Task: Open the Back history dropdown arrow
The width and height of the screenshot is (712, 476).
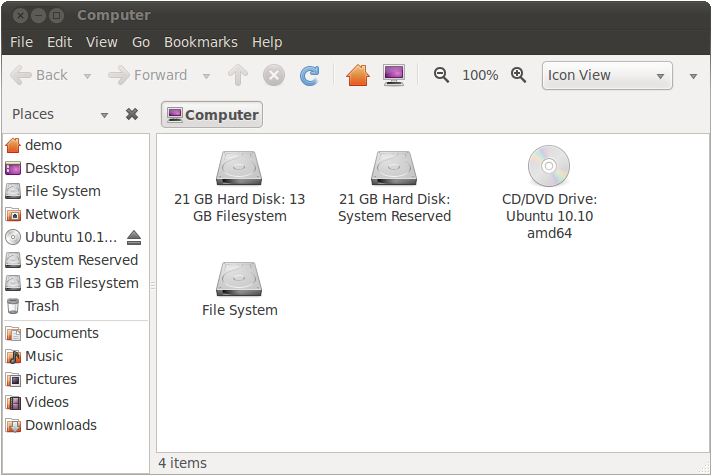Action: click(87, 76)
